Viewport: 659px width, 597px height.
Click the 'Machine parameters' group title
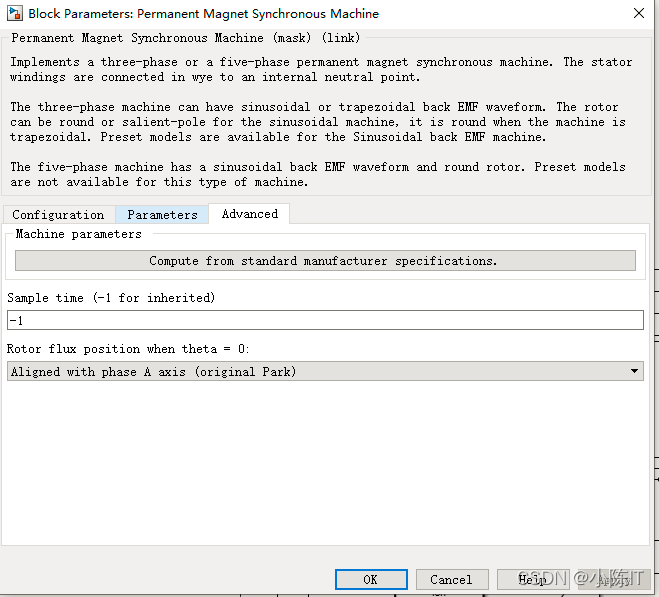[79, 234]
